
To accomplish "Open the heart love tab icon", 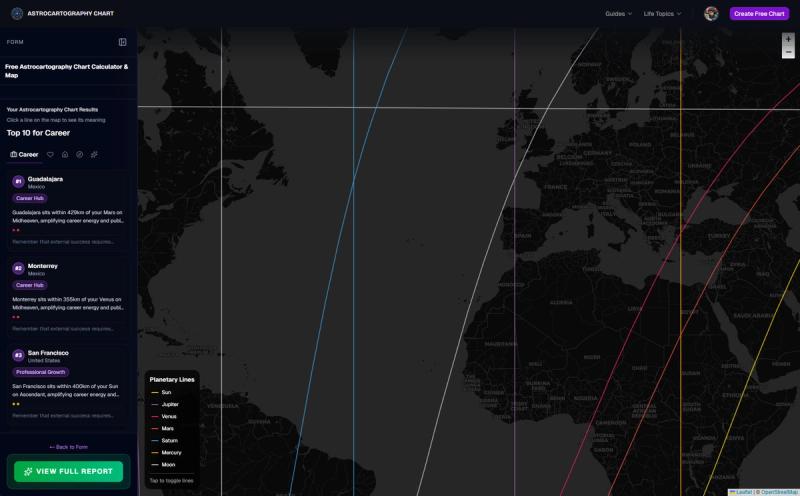I will click(x=50, y=155).
